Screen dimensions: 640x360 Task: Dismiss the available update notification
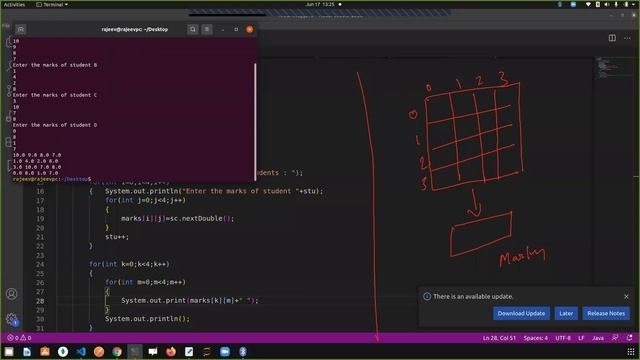pyautogui.click(x=626, y=296)
